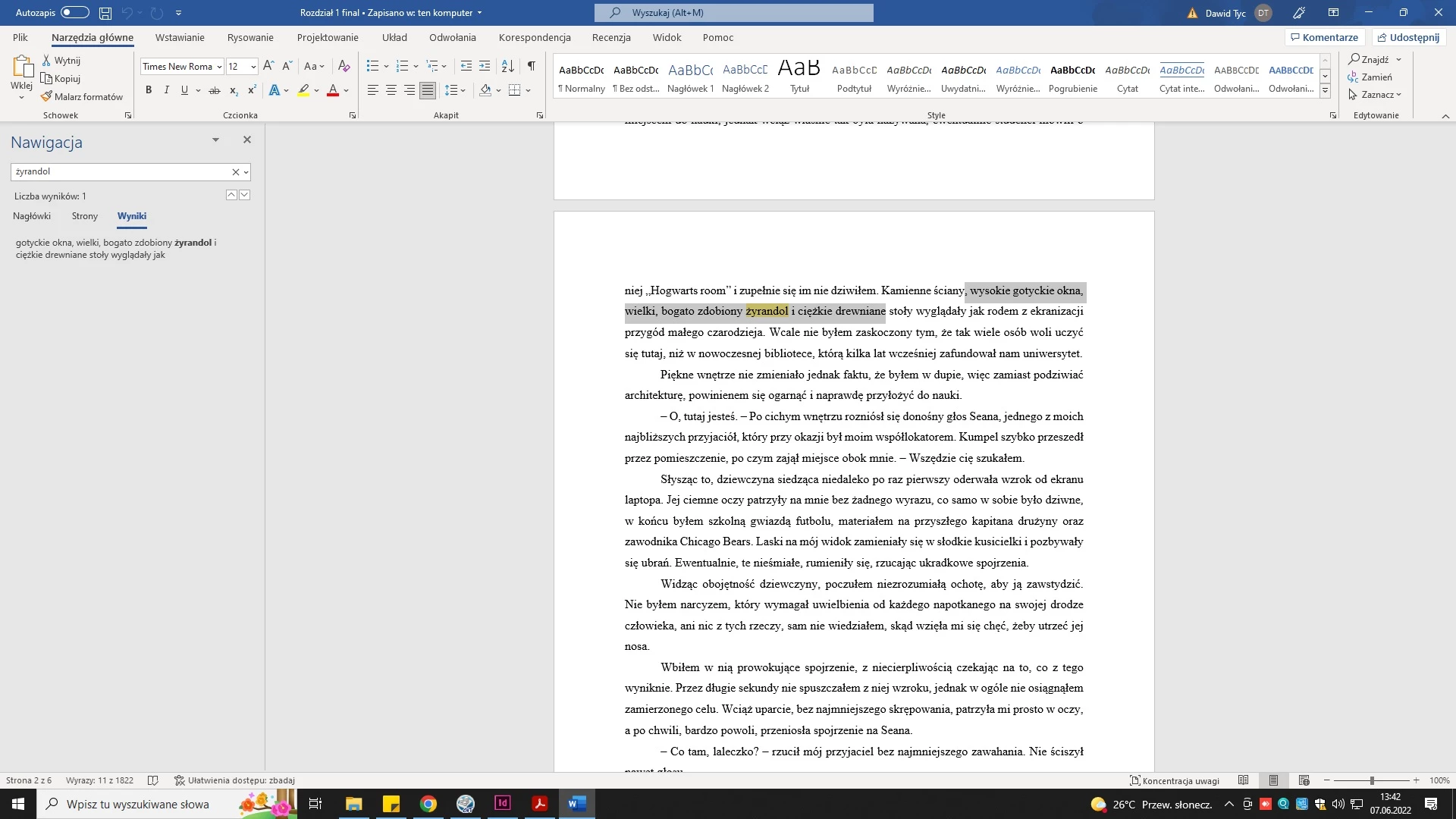
Task: Apply strikethrough formatting icon
Action: point(215,90)
